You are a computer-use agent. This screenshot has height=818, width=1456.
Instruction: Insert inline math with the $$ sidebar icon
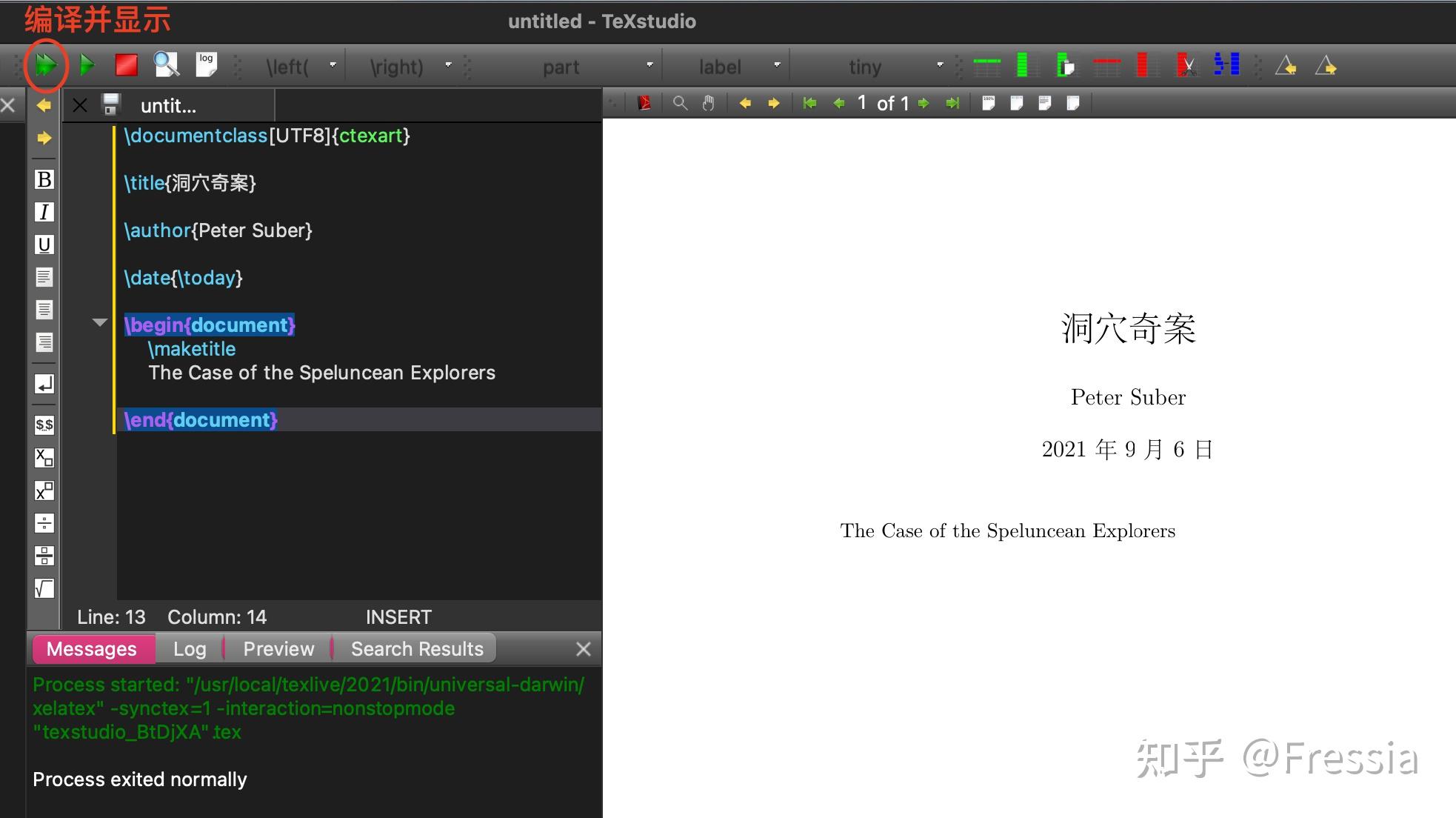tap(43, 425)
